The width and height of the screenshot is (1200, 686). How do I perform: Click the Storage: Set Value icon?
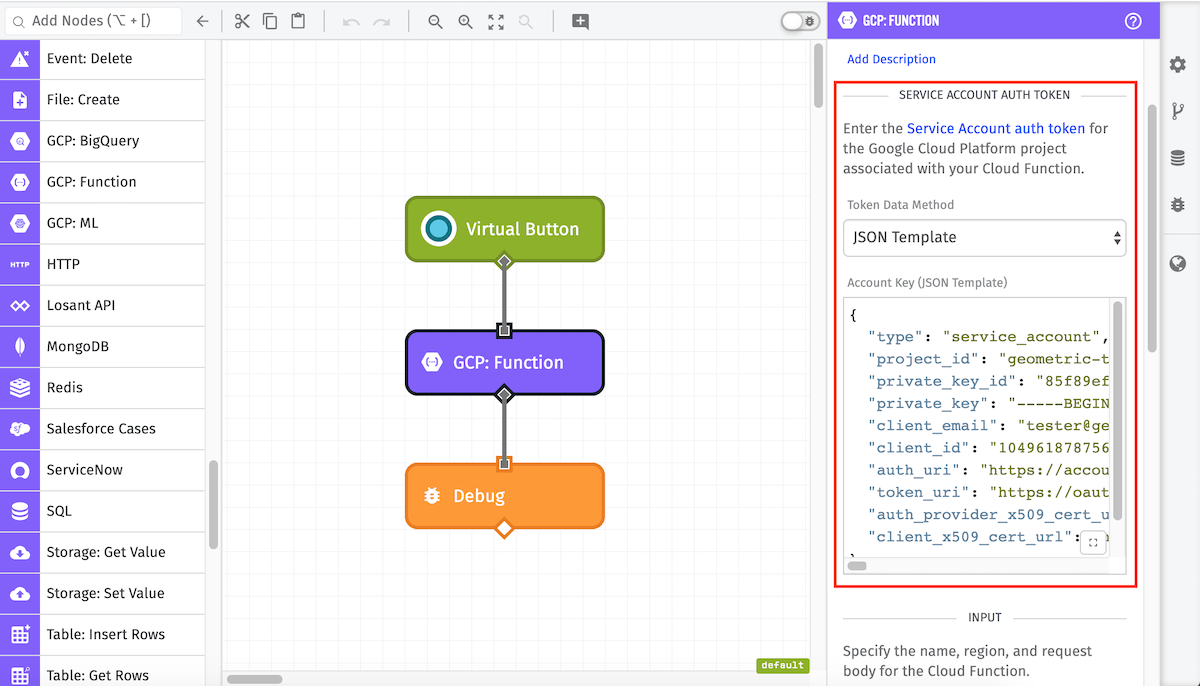(x=20, y=593)
